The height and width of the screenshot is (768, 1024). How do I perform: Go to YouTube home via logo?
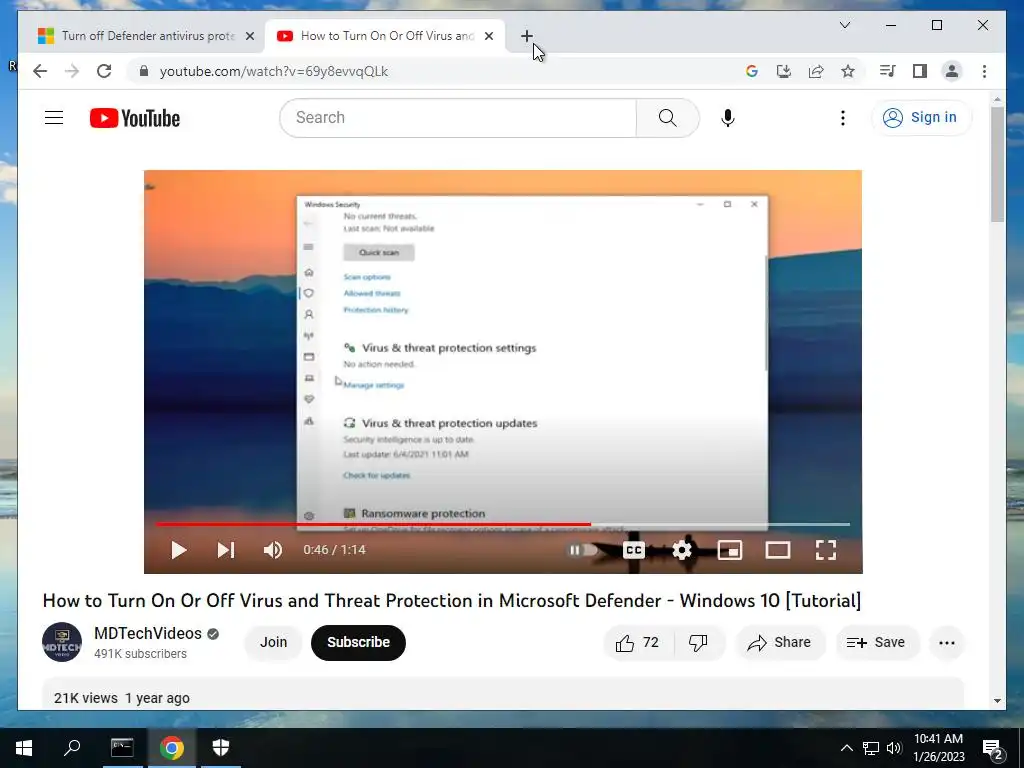click(135, 118)
